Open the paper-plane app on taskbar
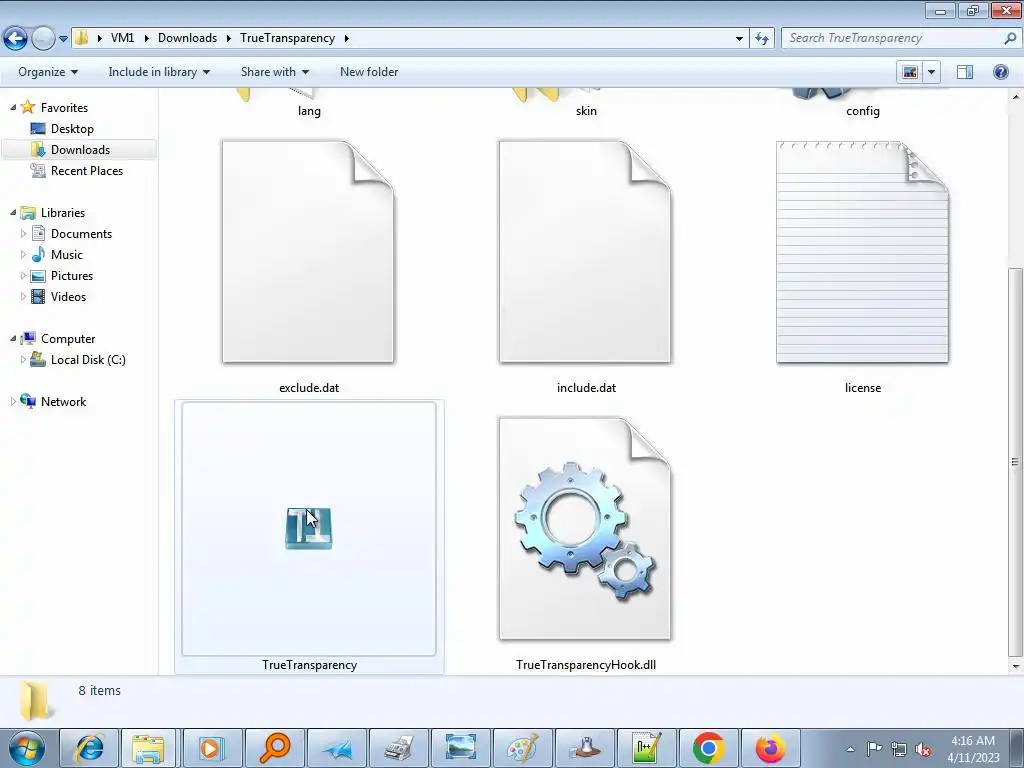The image size is (1024, 768). (336, 748)
